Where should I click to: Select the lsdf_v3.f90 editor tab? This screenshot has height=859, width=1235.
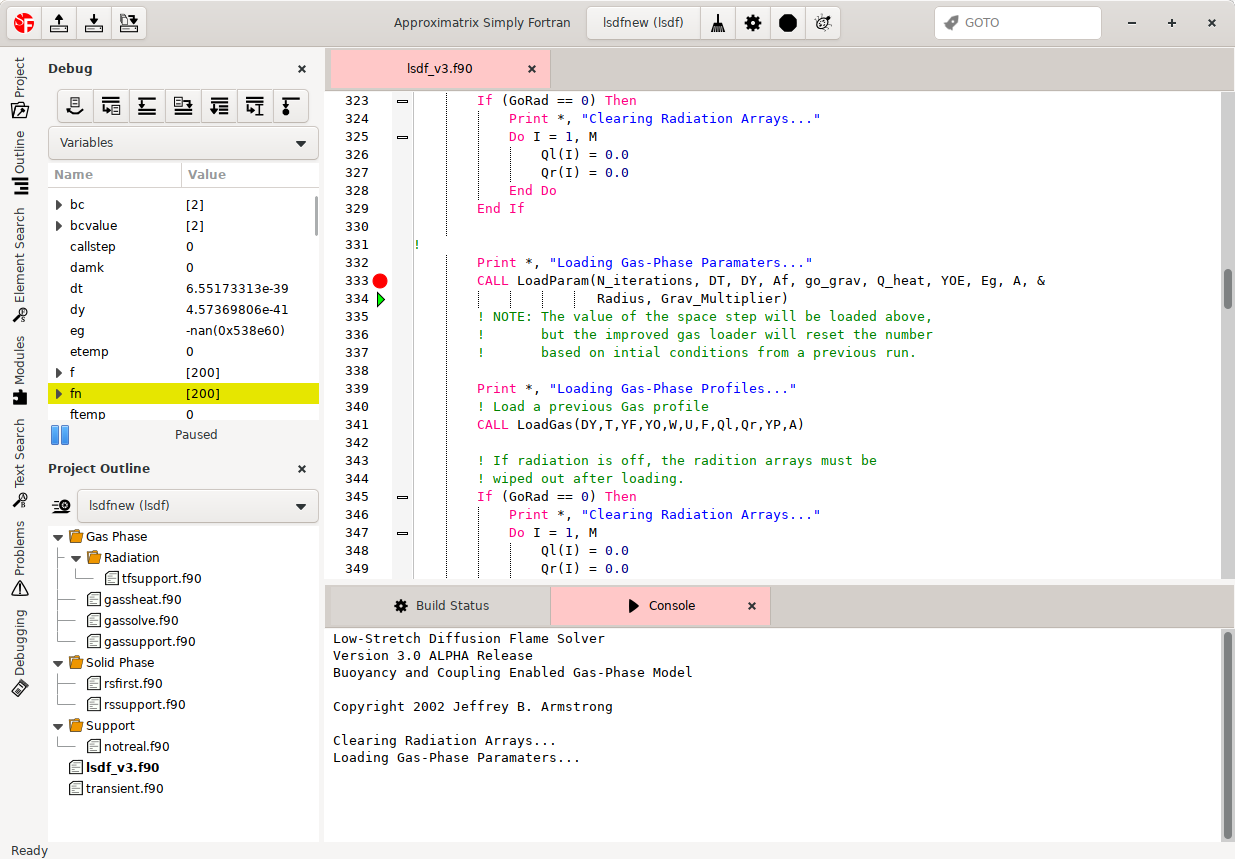coord(440,69)
